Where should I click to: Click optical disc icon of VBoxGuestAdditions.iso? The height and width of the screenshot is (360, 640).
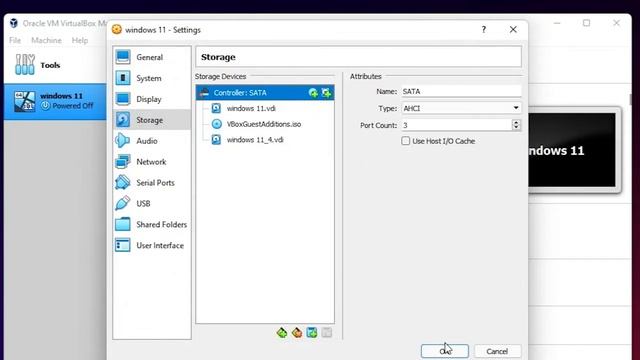coord(216,124)
